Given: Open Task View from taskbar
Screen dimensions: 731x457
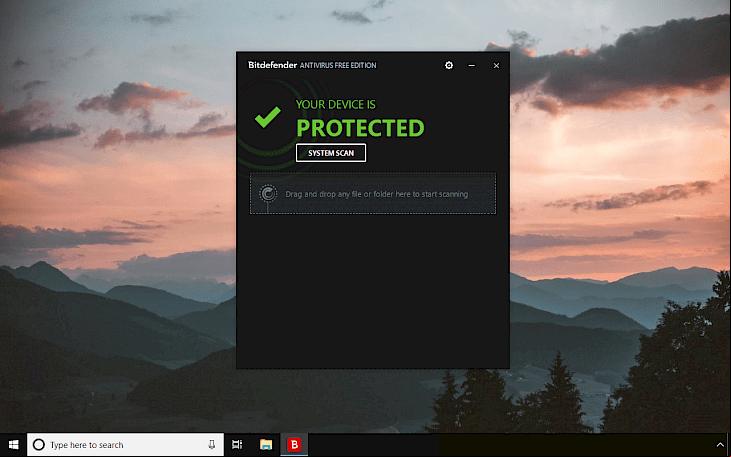Looking at the screenshot, I should [x=237, y=445].
